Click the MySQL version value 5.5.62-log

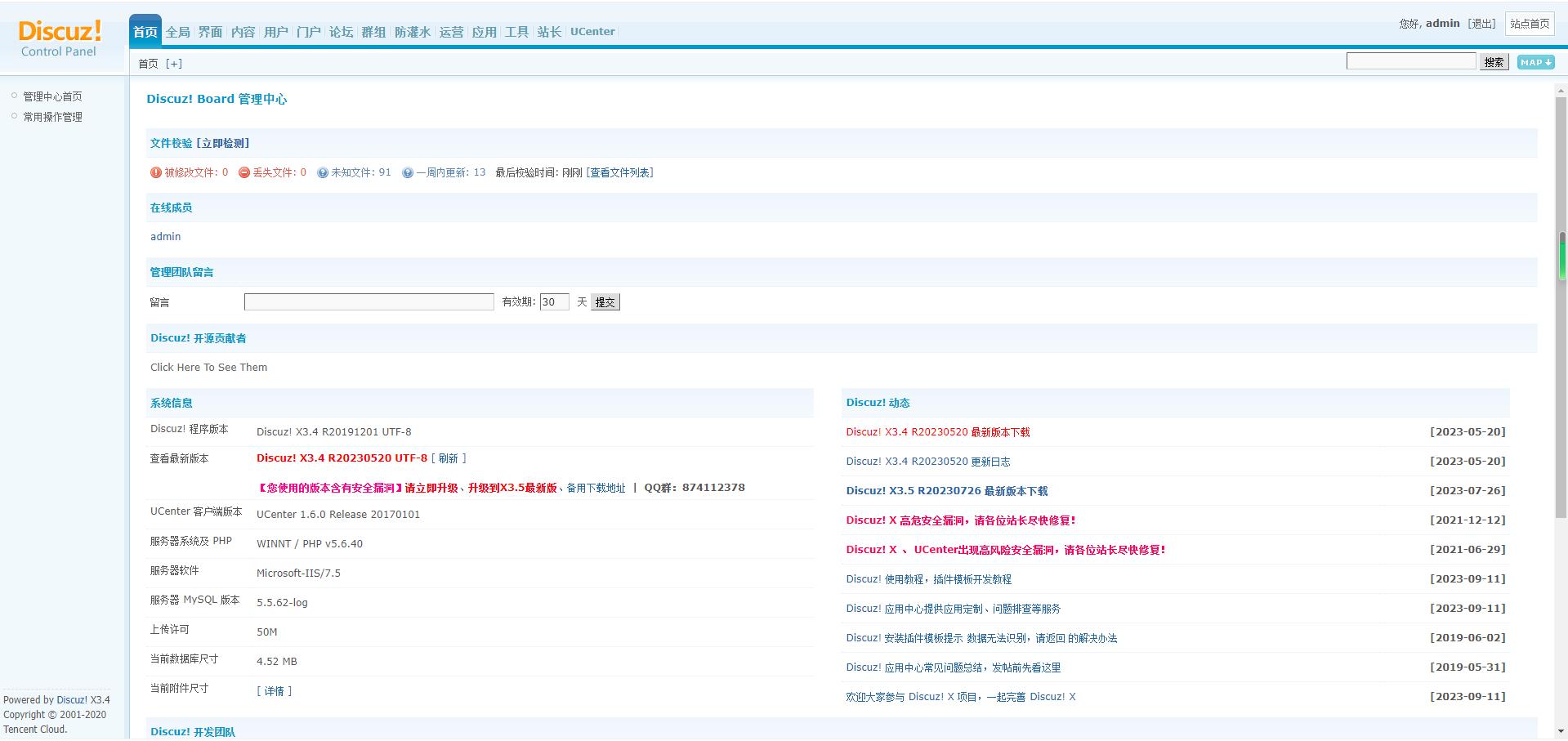(282, 603)
